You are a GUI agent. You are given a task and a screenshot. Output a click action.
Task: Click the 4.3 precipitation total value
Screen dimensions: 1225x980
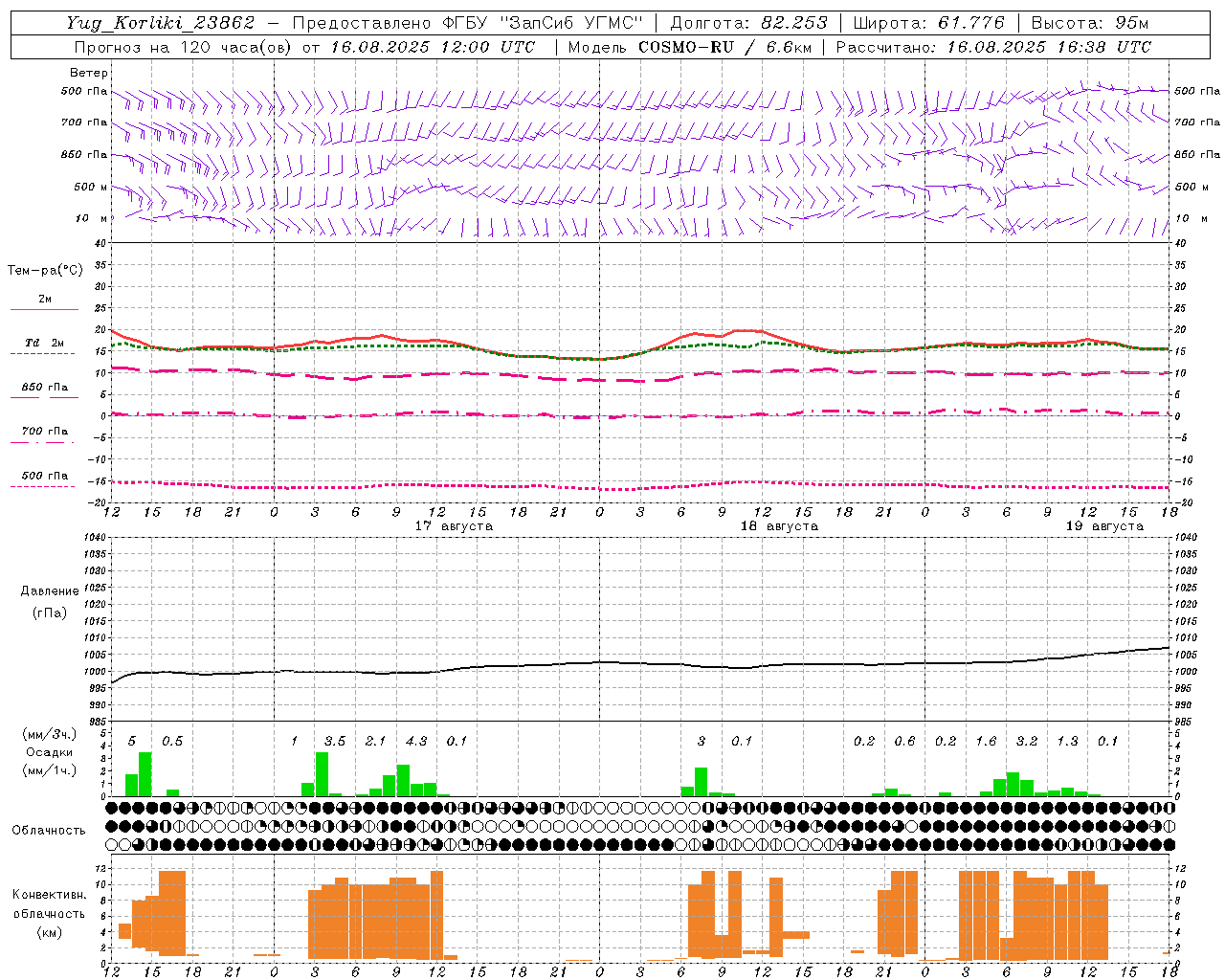416,742
